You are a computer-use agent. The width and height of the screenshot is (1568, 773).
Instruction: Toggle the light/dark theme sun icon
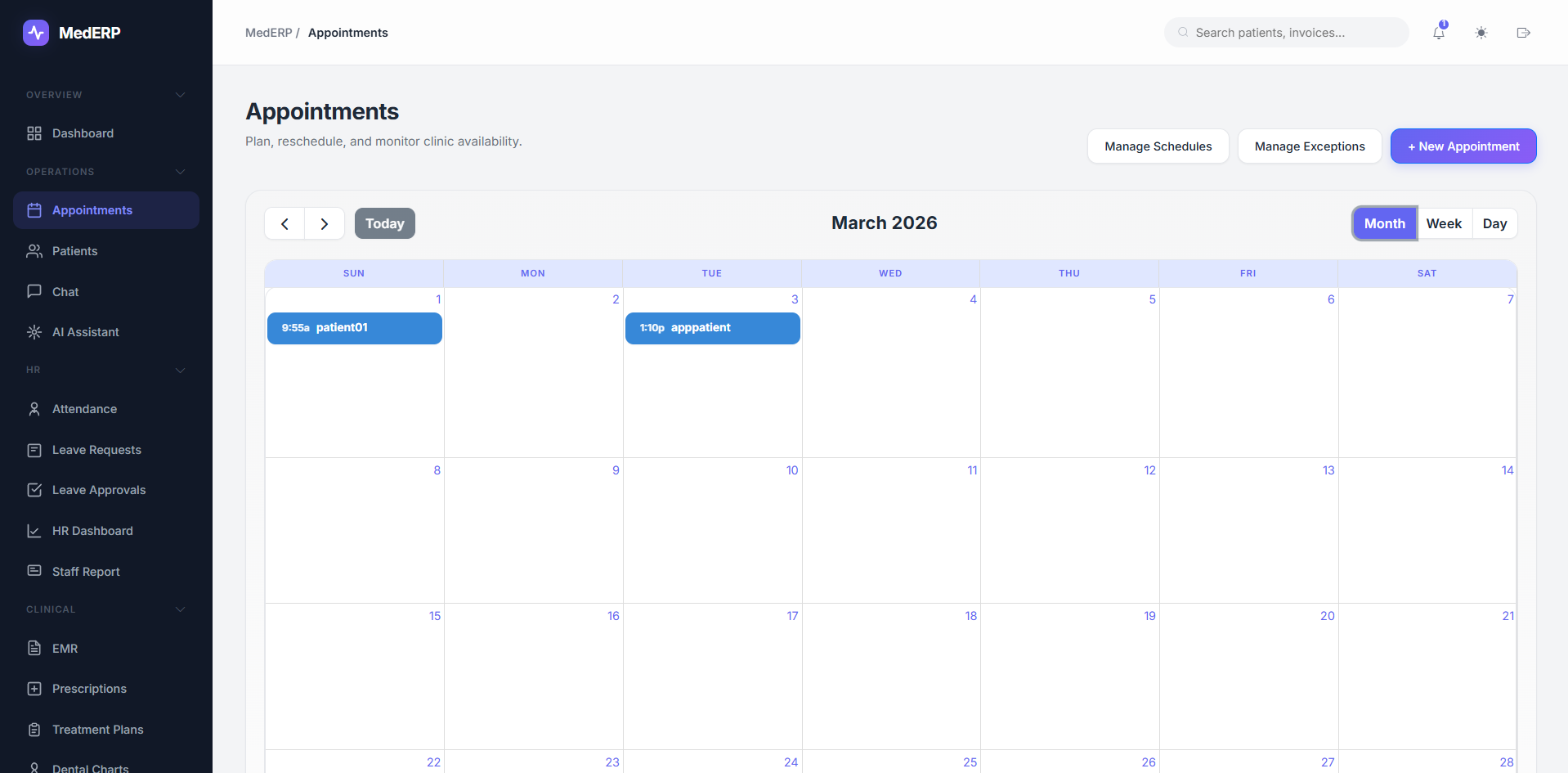(x=1481, y=33)
